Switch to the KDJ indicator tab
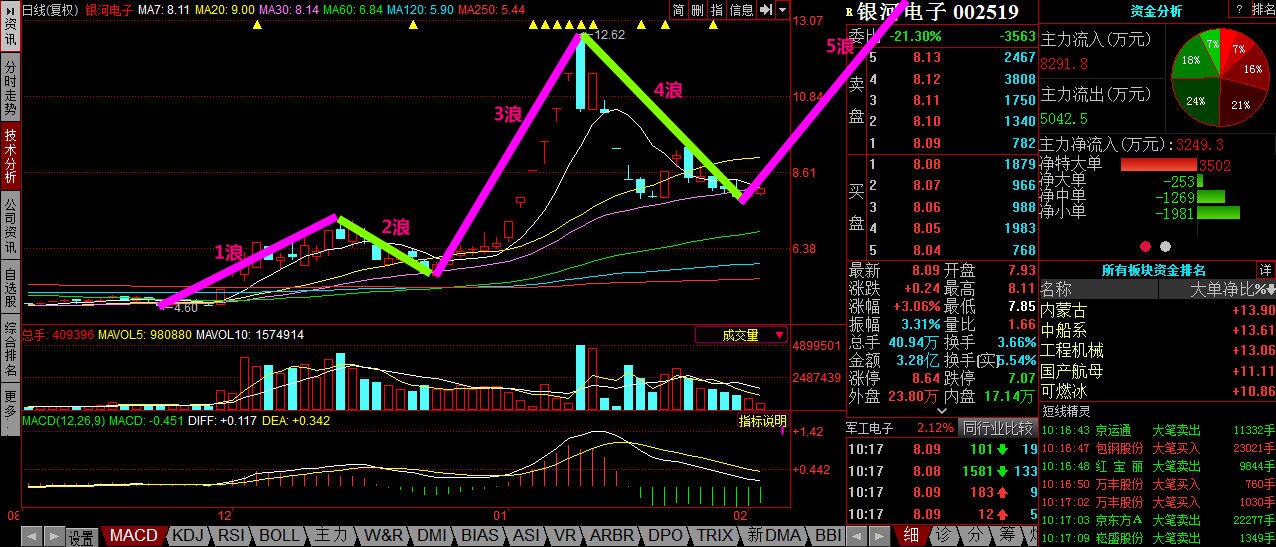The height and width of the screenshot is (547, 1276). (x=189, y=536)
